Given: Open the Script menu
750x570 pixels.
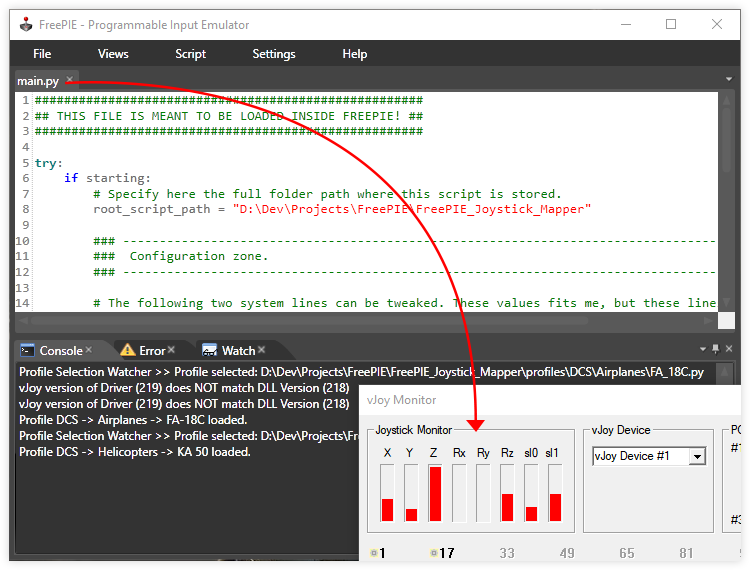Looking at the screenshot, I should tap(190, 54).
